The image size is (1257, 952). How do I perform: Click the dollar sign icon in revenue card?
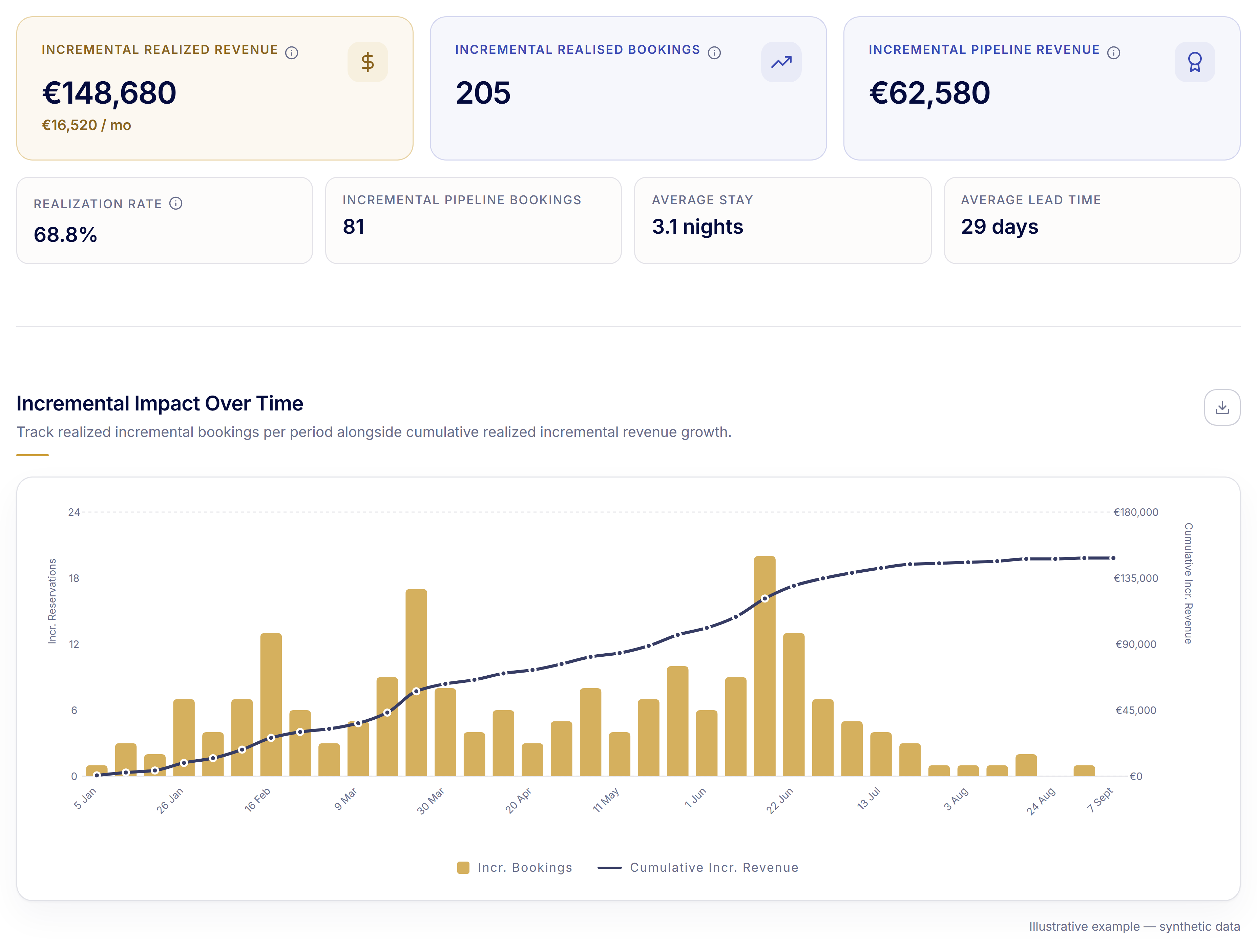tap(368, 62)
